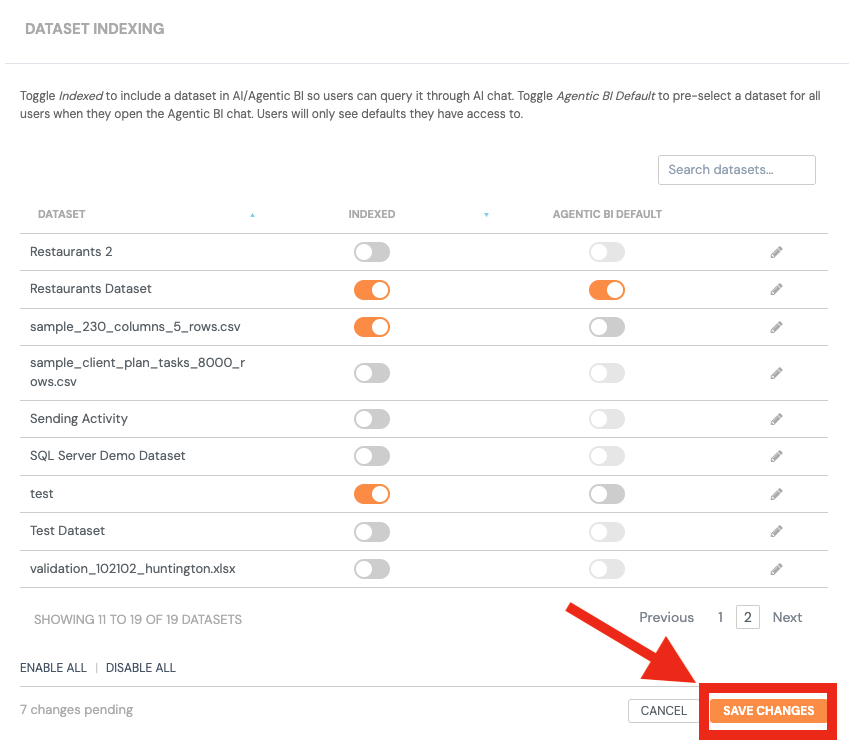The width and height of the screenshot is (849, 748).
Task: Go to page 1 of datasets
Action: click(720, 617)
